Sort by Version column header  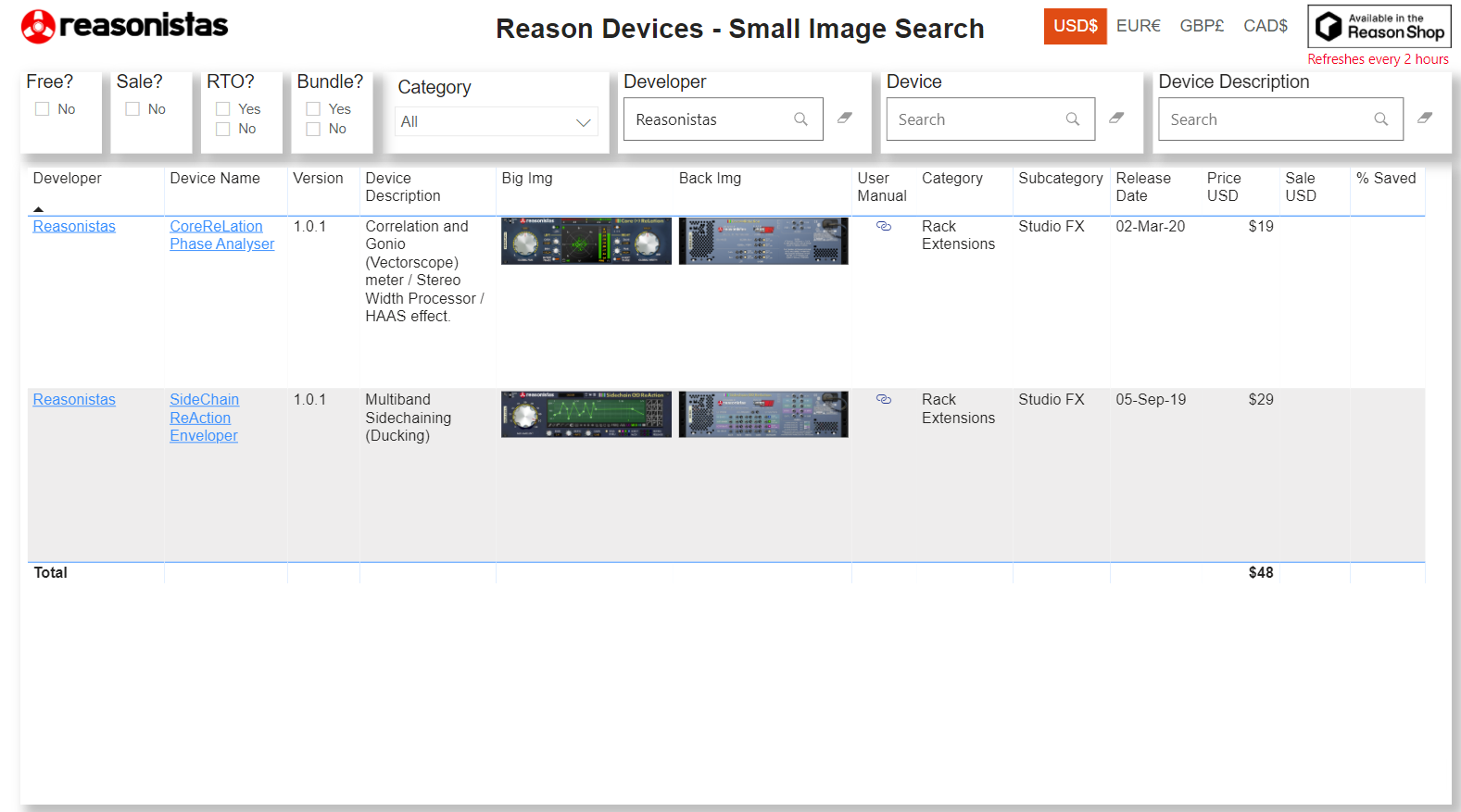point(318,178)
